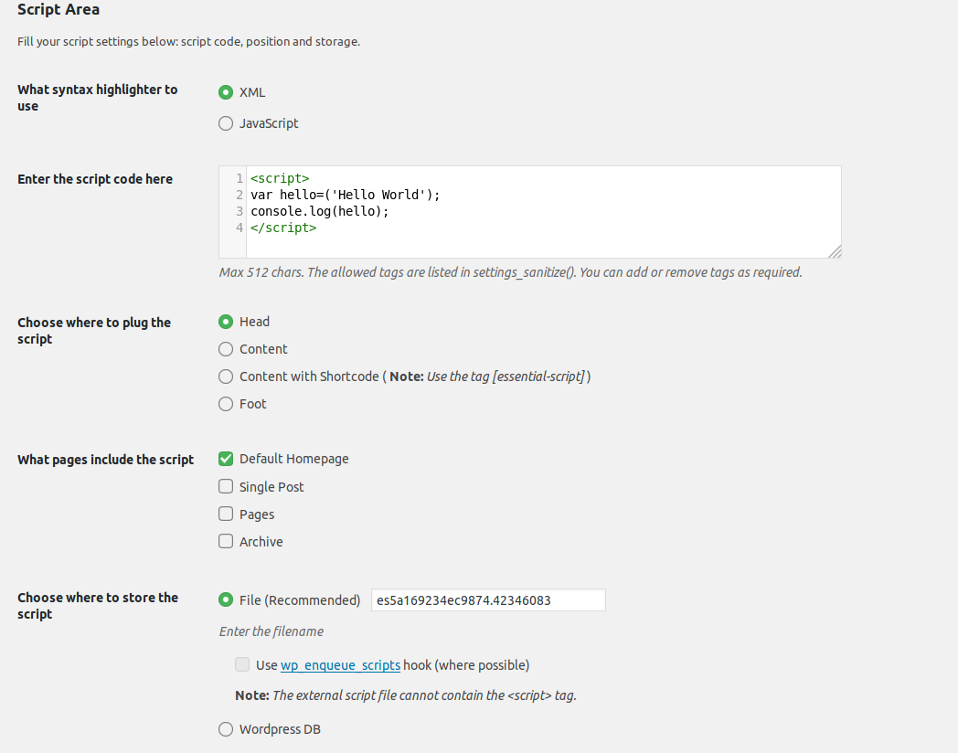Enable the Single Post checkbox
Image resolution: width=958 pixels, height=753 pixels.
point(226,487)
